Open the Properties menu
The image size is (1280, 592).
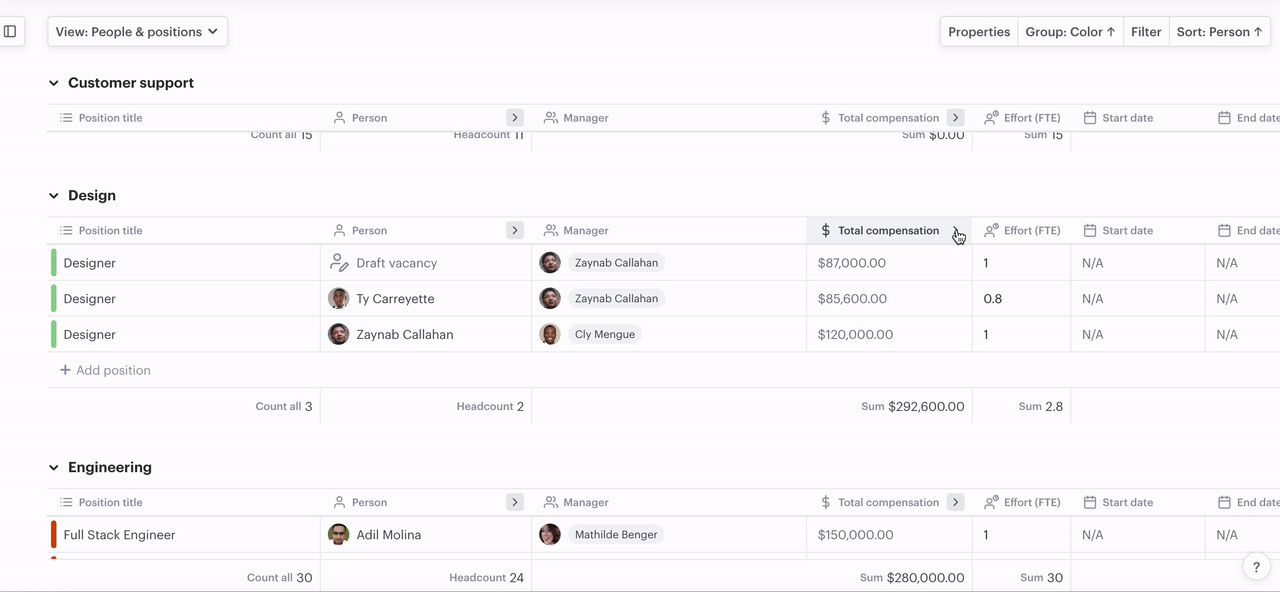[x=978, y=32]
